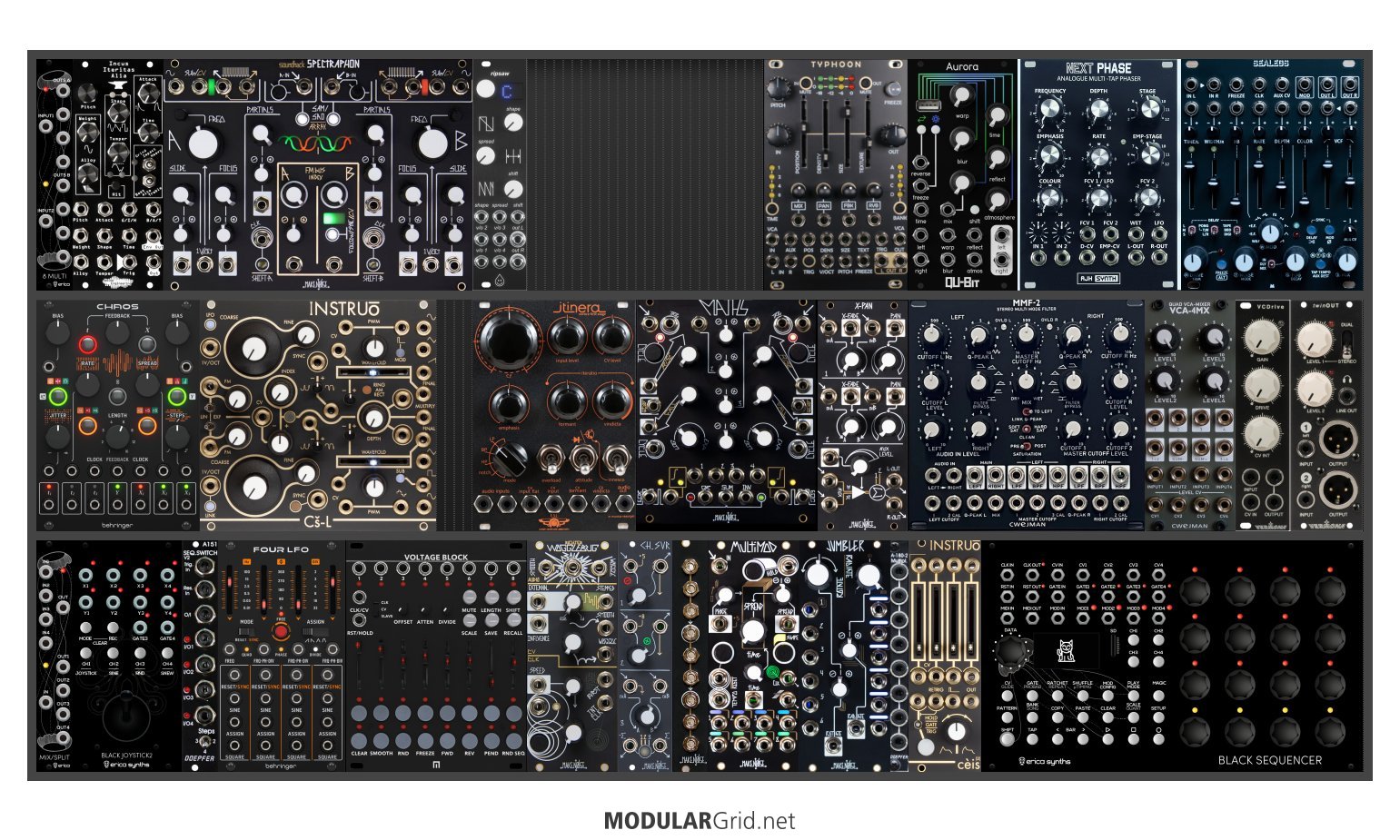This screenshot has width=1400, height=840.
Task: Click the Next Phase FREQUENCY knob
Action: click(x=1049, y=109)
